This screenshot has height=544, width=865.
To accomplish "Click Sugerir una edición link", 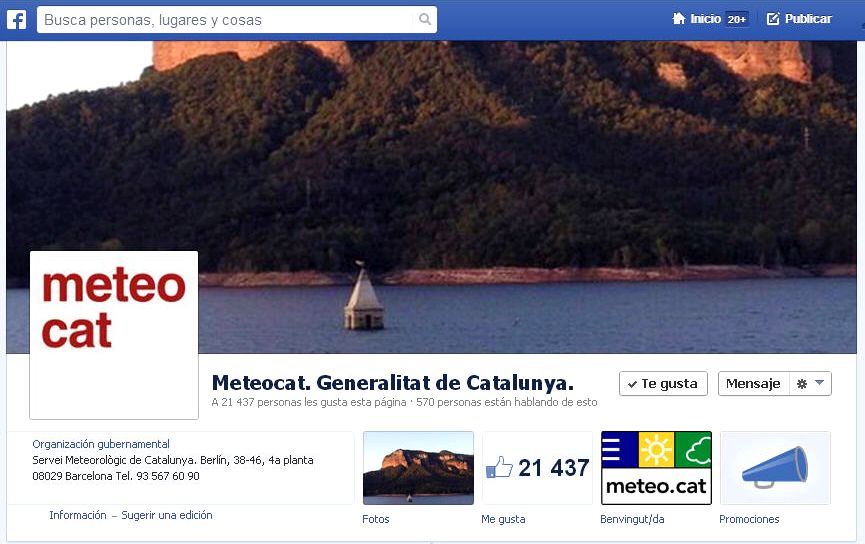I will 167,515.
